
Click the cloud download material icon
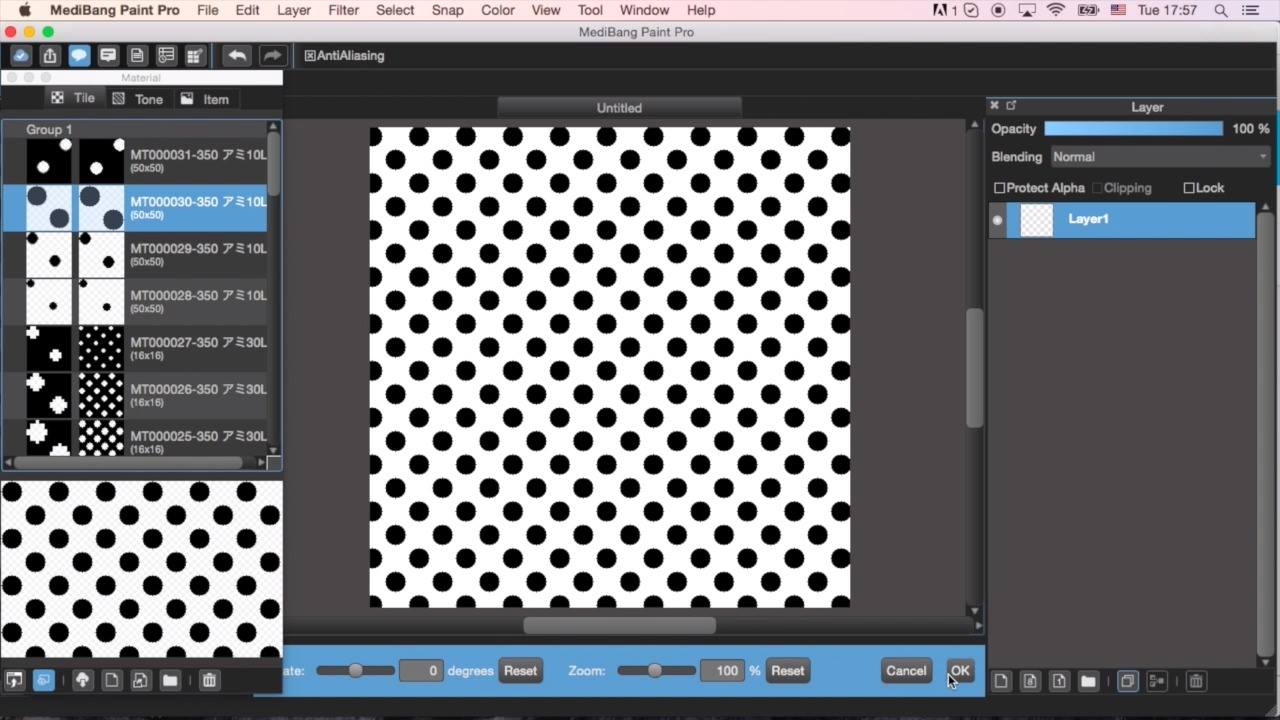tap(82, 680)
